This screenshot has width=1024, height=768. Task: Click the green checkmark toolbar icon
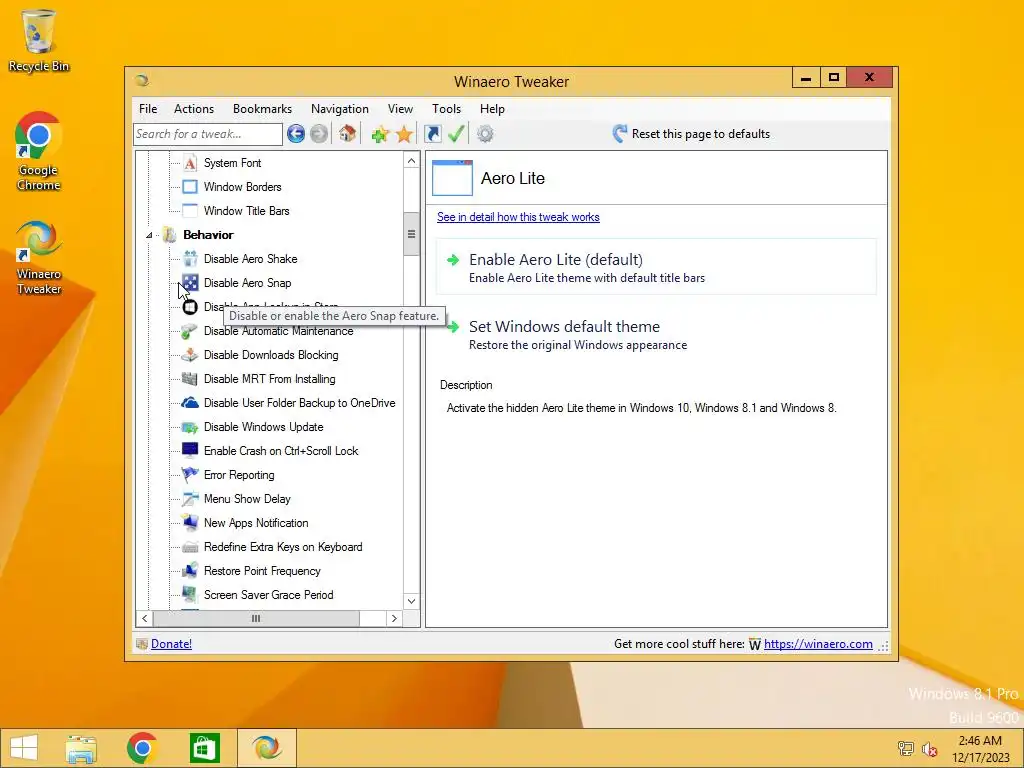point(456,134)
